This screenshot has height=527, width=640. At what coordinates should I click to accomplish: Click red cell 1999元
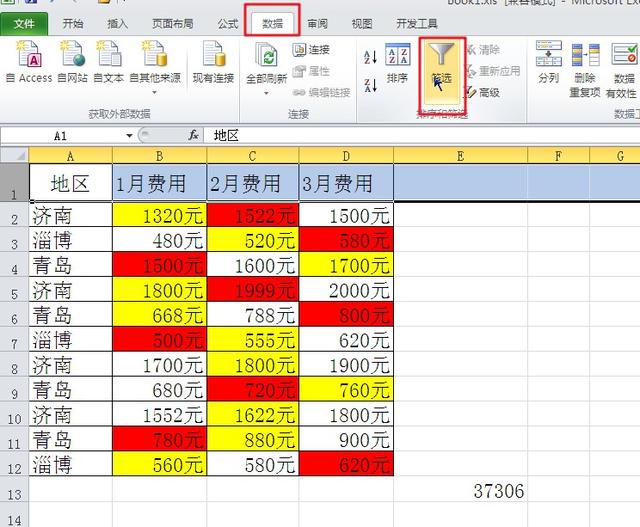[253, 290]
